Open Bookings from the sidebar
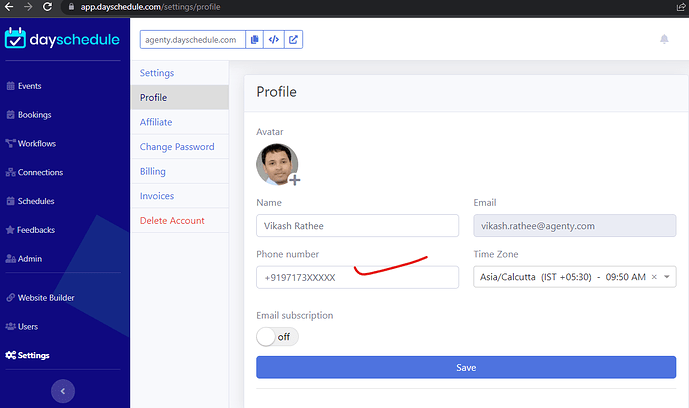 pyautogui.click(x=29, y=115)
